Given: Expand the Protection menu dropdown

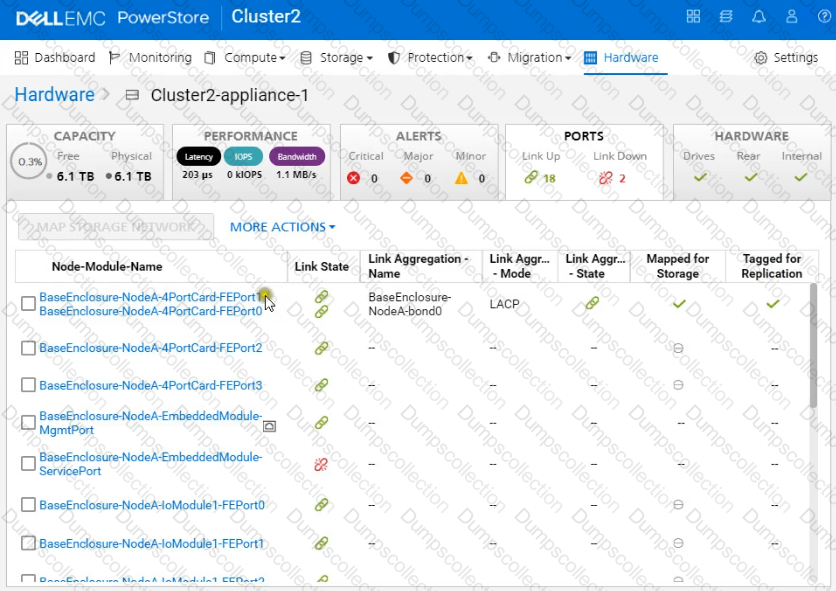Looking at the screenshot, I should (x=430, y=58).
